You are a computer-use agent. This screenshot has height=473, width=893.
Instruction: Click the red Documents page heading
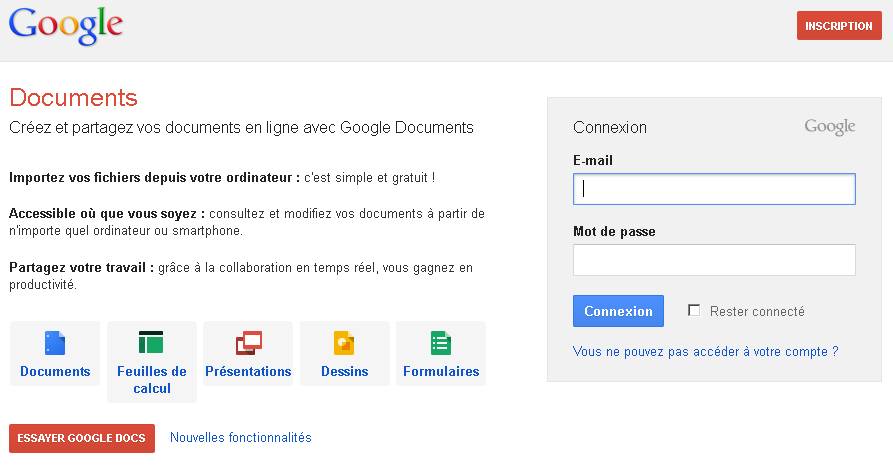click(x=73, y=98)
